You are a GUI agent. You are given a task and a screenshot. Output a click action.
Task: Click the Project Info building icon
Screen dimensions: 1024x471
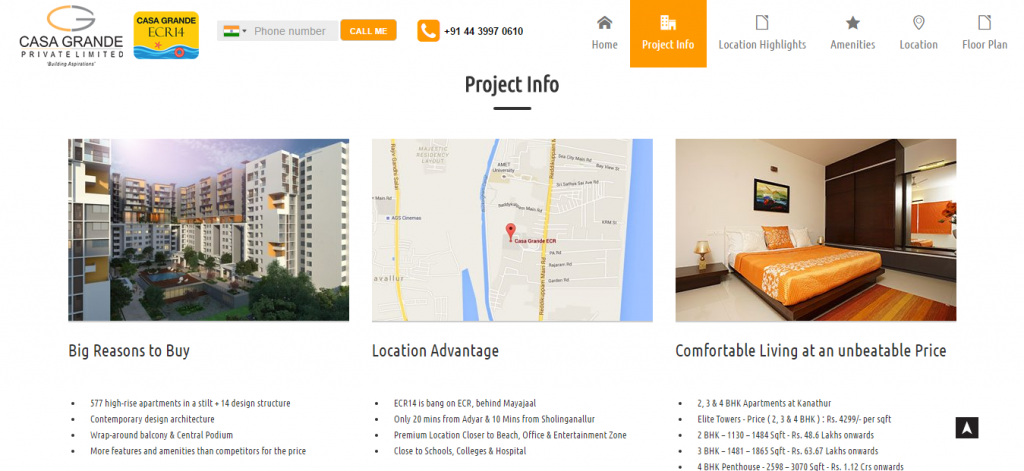tap(668, 23)
